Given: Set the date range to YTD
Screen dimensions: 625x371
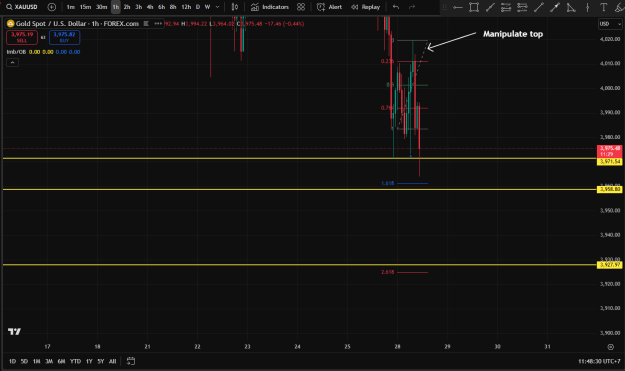Looking at the screenshot, I should (75, 361).
